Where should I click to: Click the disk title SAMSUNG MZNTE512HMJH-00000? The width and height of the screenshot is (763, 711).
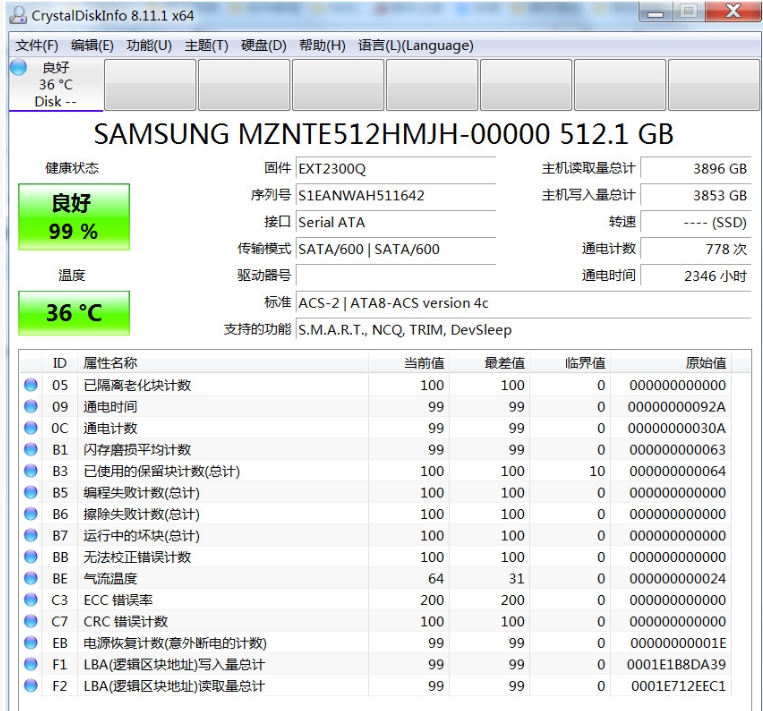383,134
